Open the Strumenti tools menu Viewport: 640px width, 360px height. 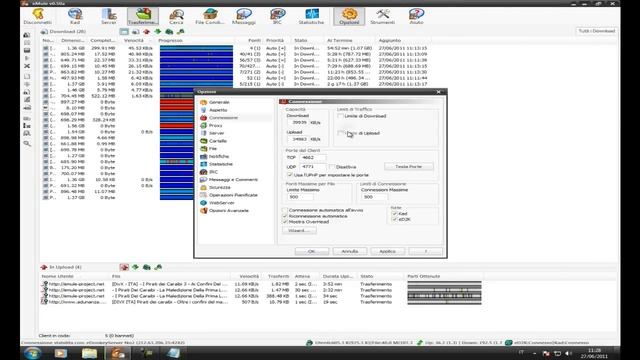(382, 16)
